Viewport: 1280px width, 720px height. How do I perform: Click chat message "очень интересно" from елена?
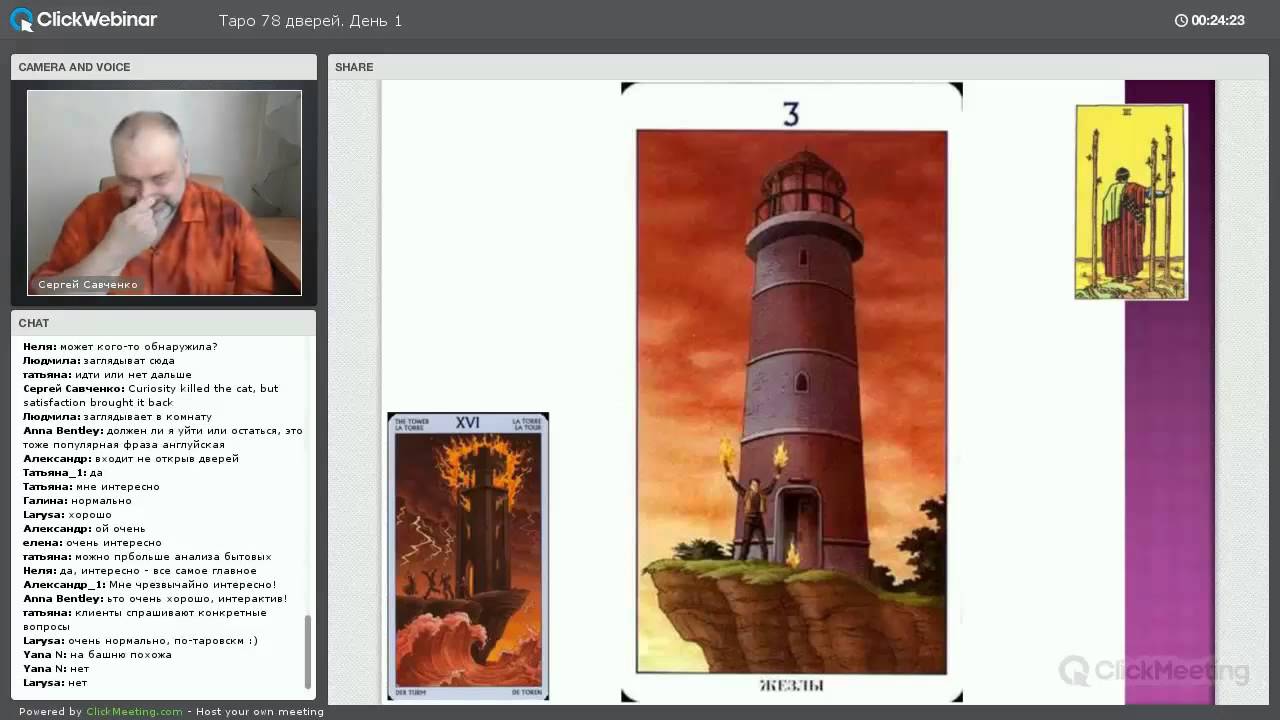click(x=114, y=543)
